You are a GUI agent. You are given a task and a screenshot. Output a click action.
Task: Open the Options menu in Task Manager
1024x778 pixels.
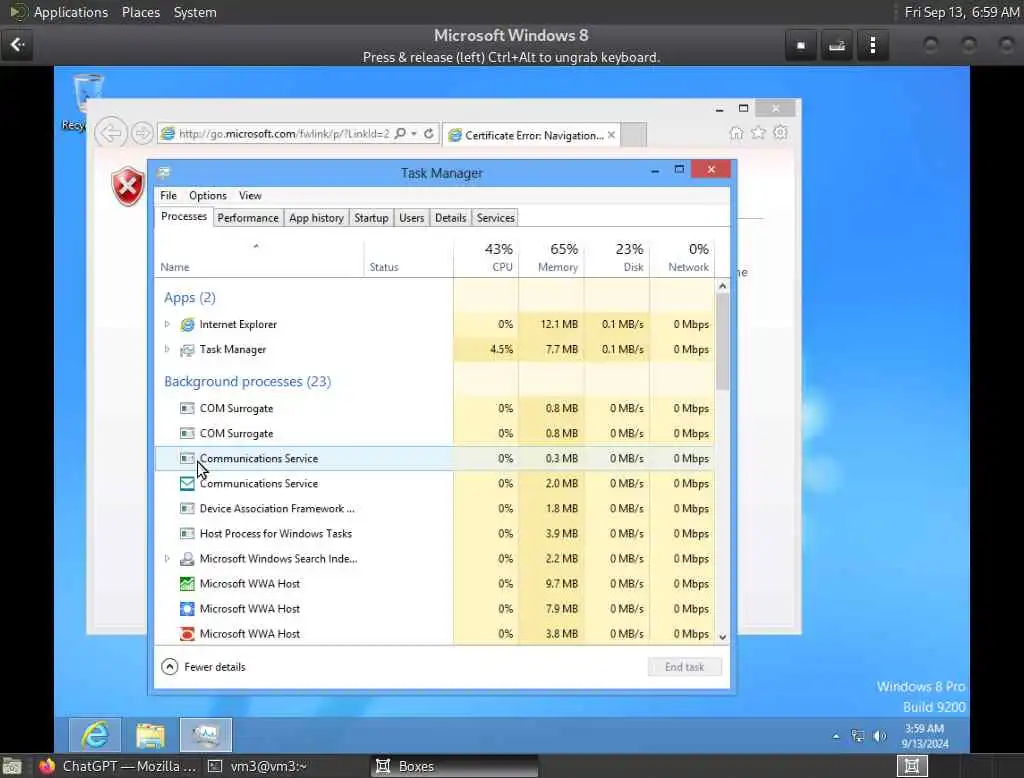(208, 195)
